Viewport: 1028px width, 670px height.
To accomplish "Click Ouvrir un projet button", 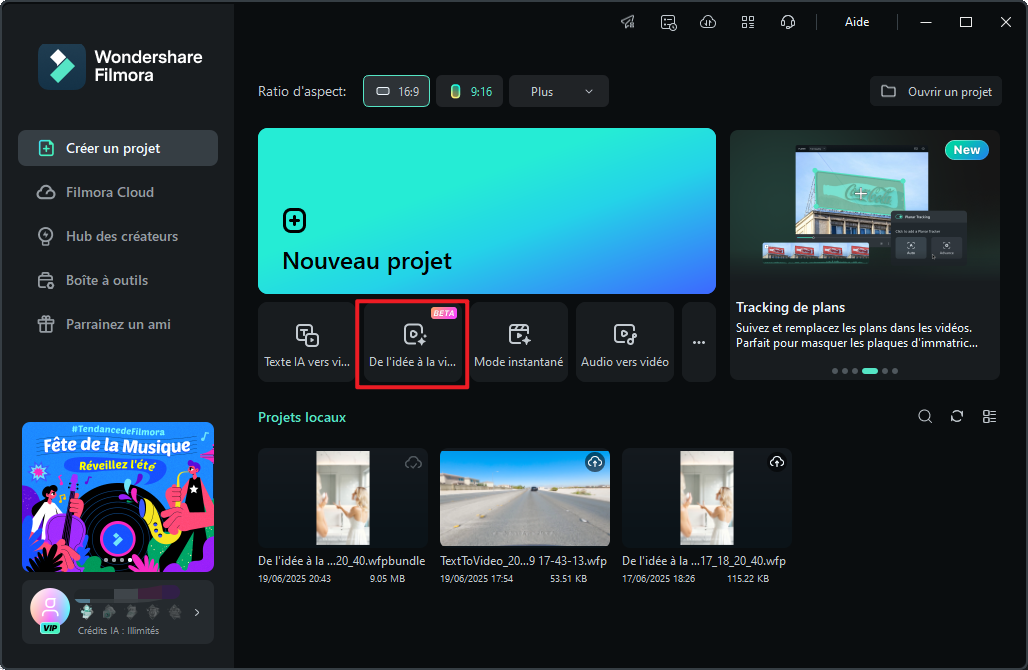I will 936,91.
